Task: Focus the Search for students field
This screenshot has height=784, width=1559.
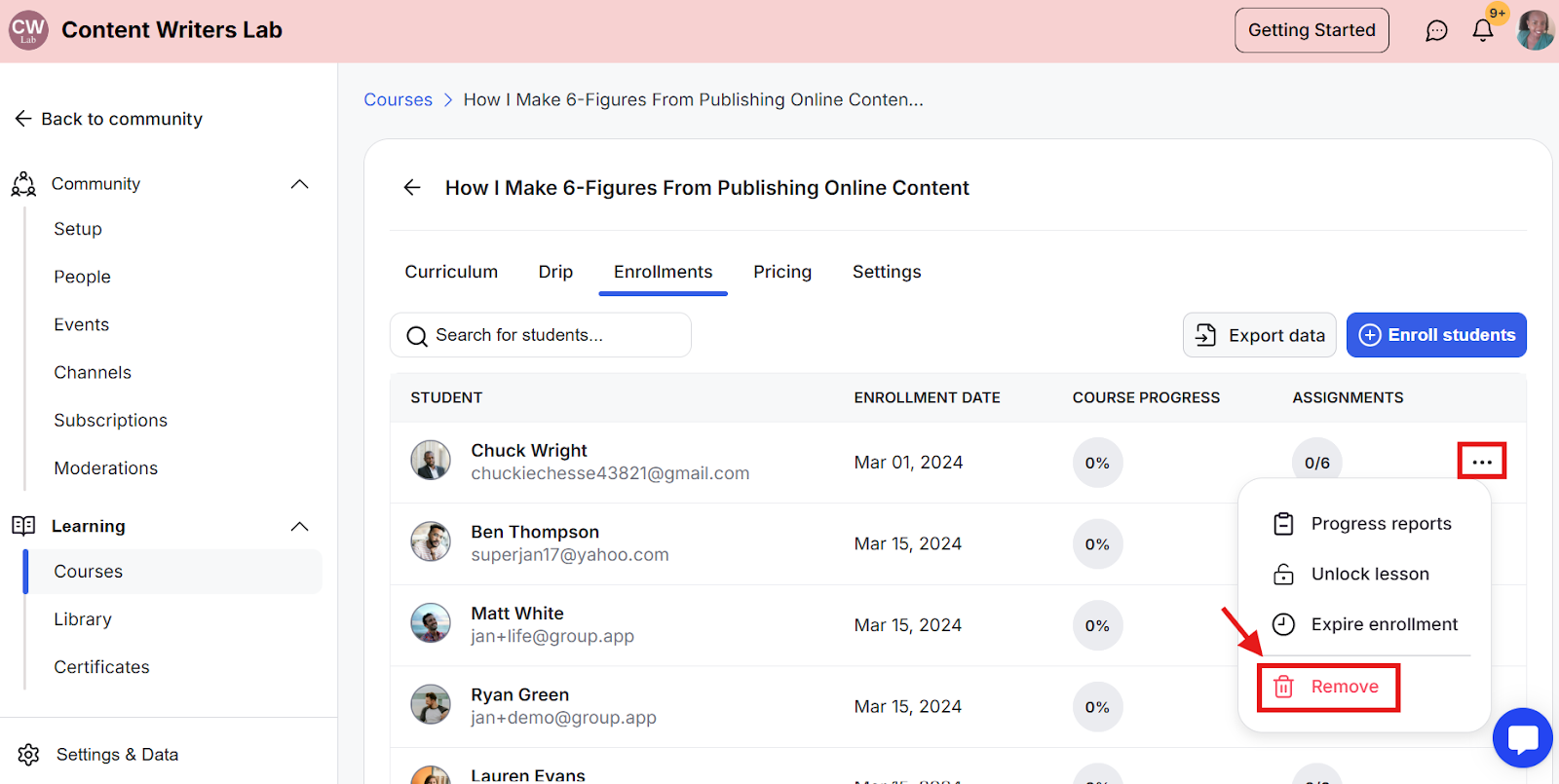Action: 541,335
